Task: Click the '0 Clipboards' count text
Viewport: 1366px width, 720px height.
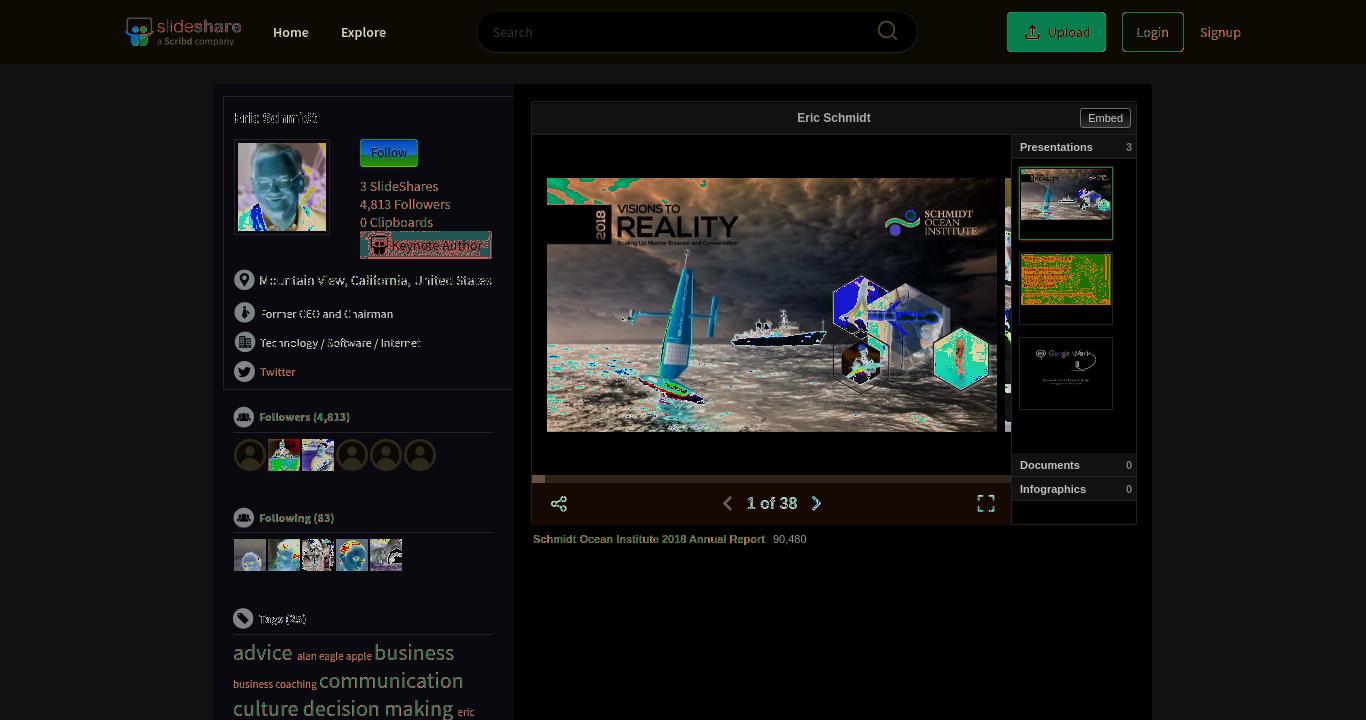Action: (x=397, y=222)
